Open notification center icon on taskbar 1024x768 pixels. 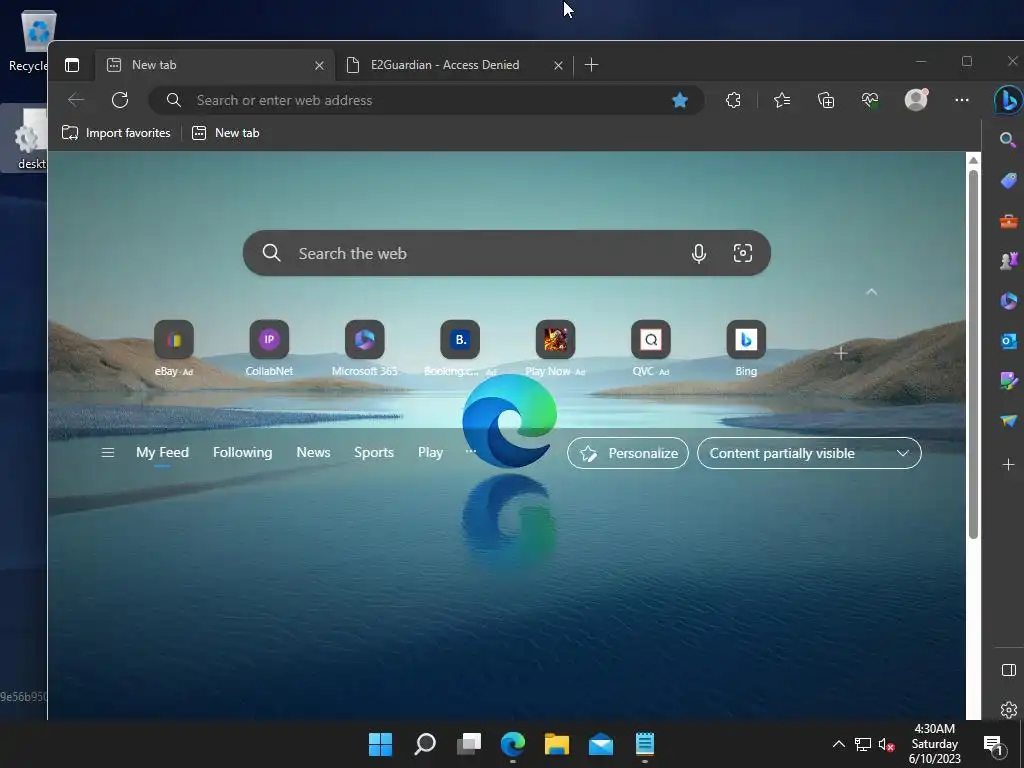click(993, 744)
